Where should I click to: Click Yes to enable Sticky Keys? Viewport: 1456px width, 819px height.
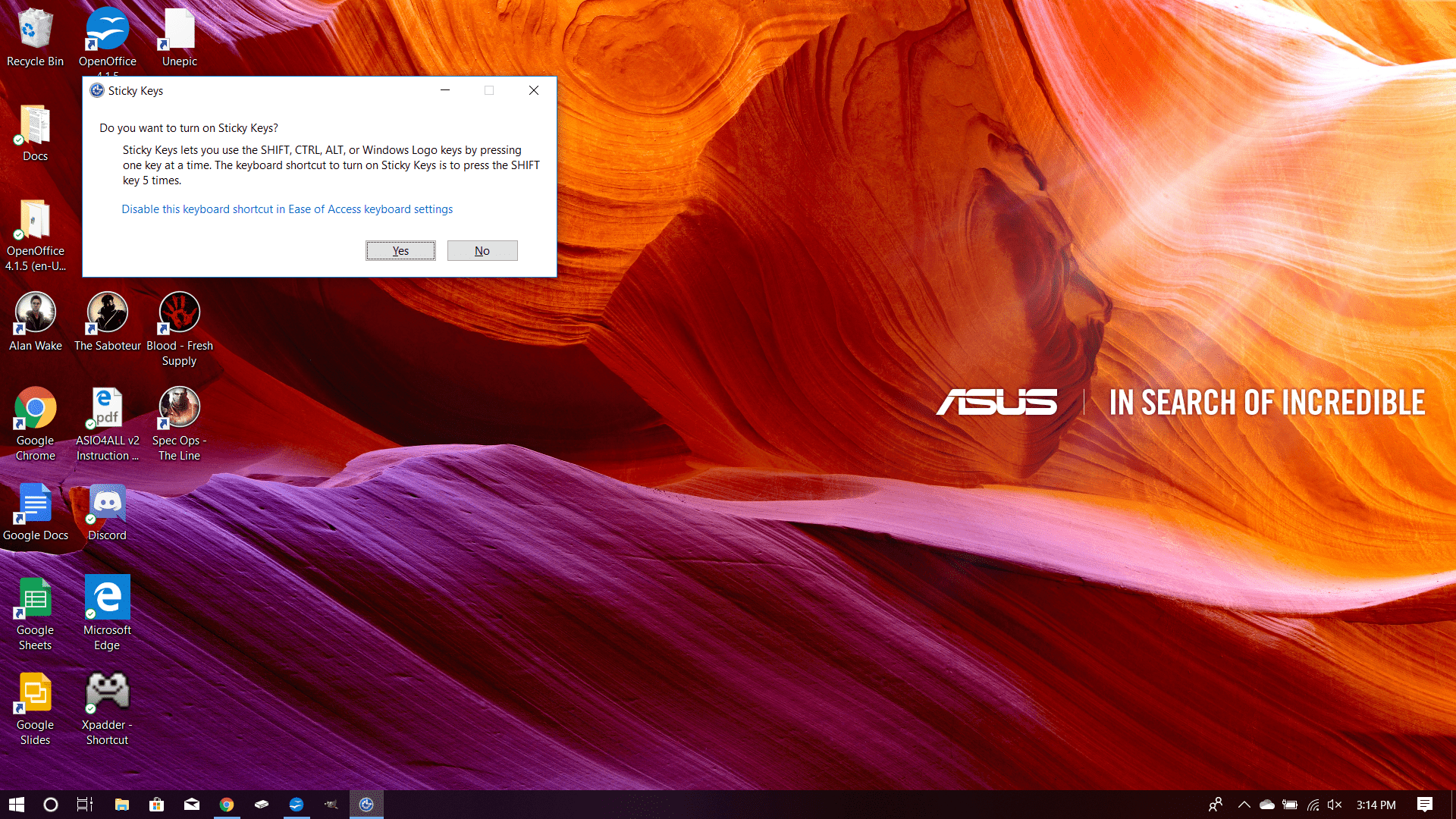click(x=400, y=250)
